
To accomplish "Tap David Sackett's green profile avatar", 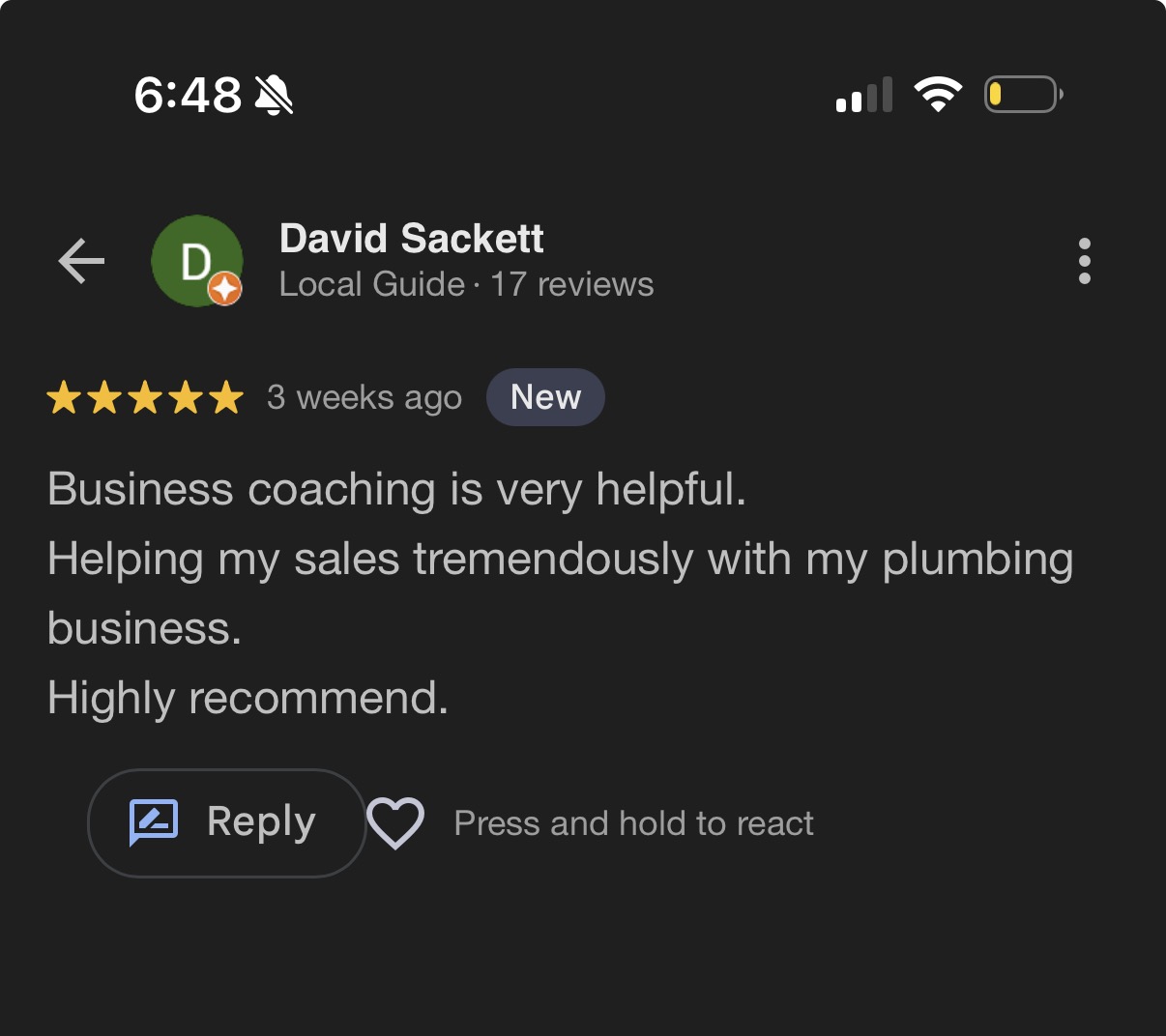I will point(195,259).
